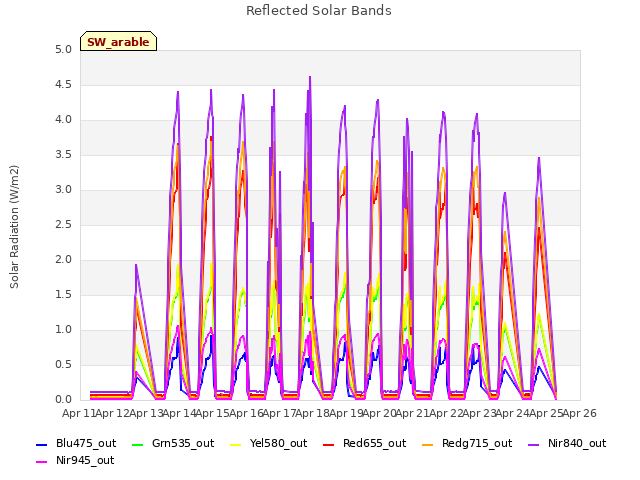Click the 1.0 y-axis tick label
Screen dimensions: 640x480
point(63,330)
